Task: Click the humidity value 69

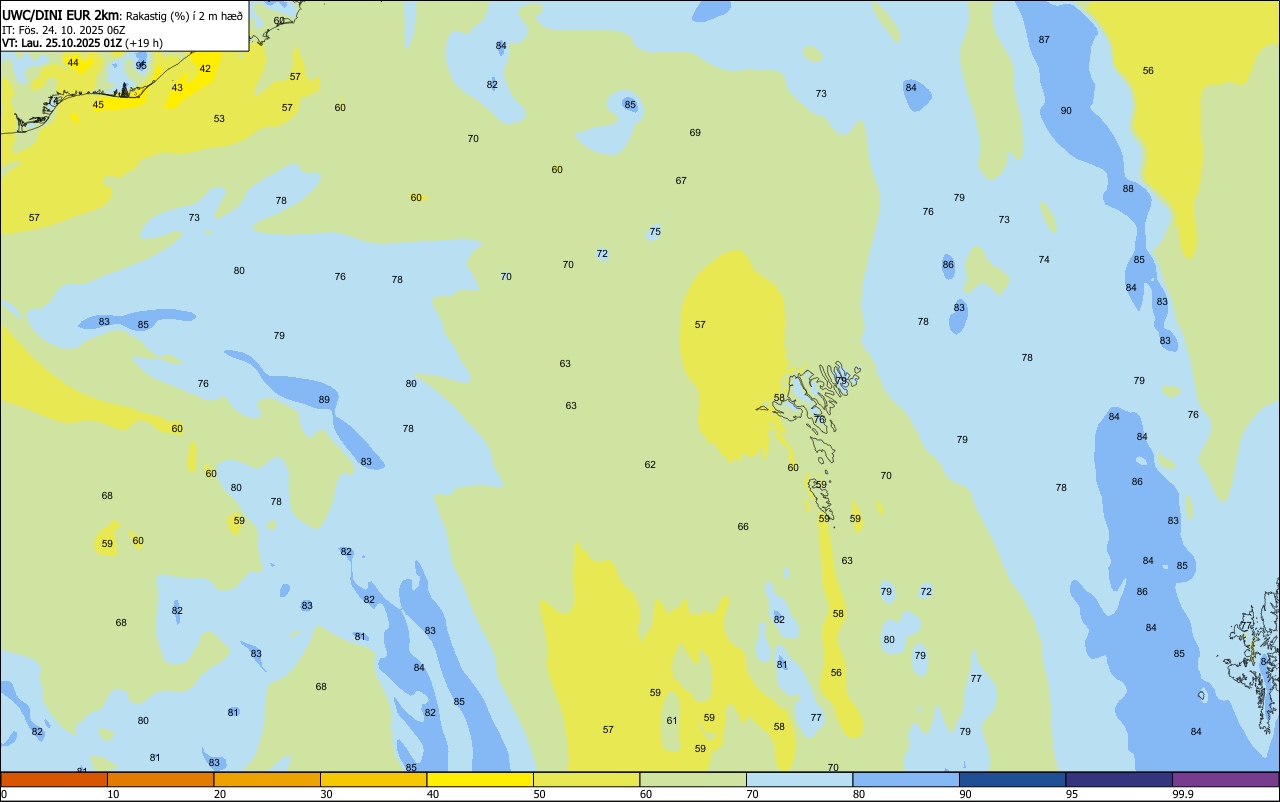Action: pos(695,132)
